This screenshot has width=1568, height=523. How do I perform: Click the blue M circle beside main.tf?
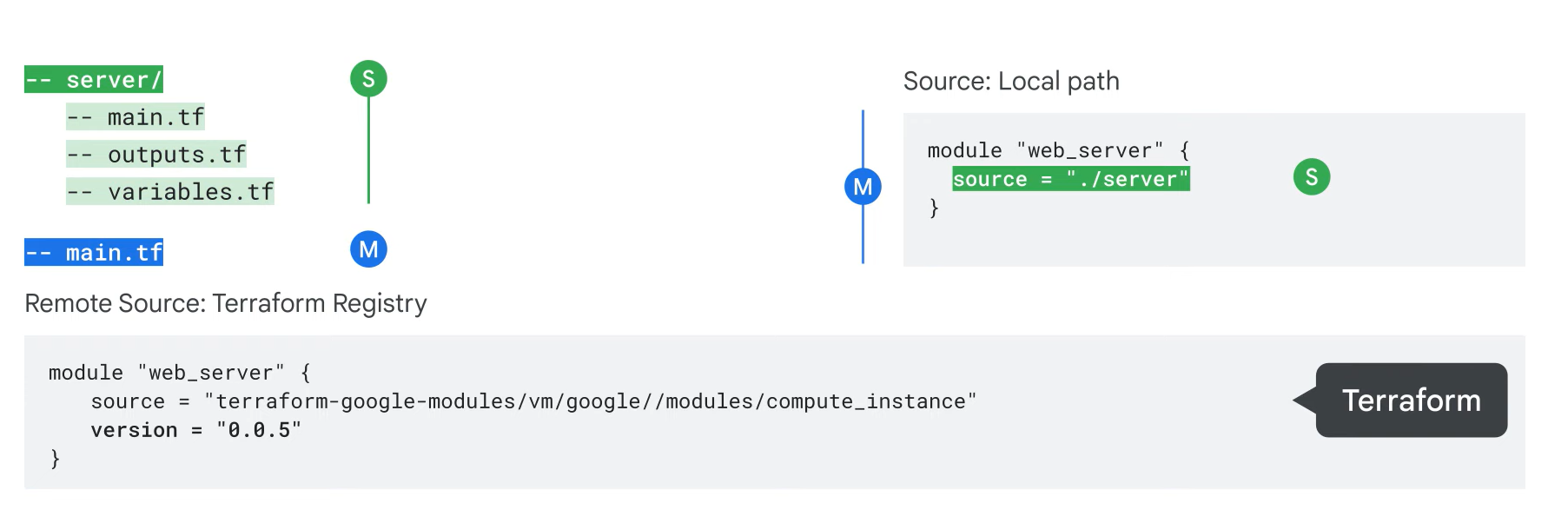pos(368,249)
